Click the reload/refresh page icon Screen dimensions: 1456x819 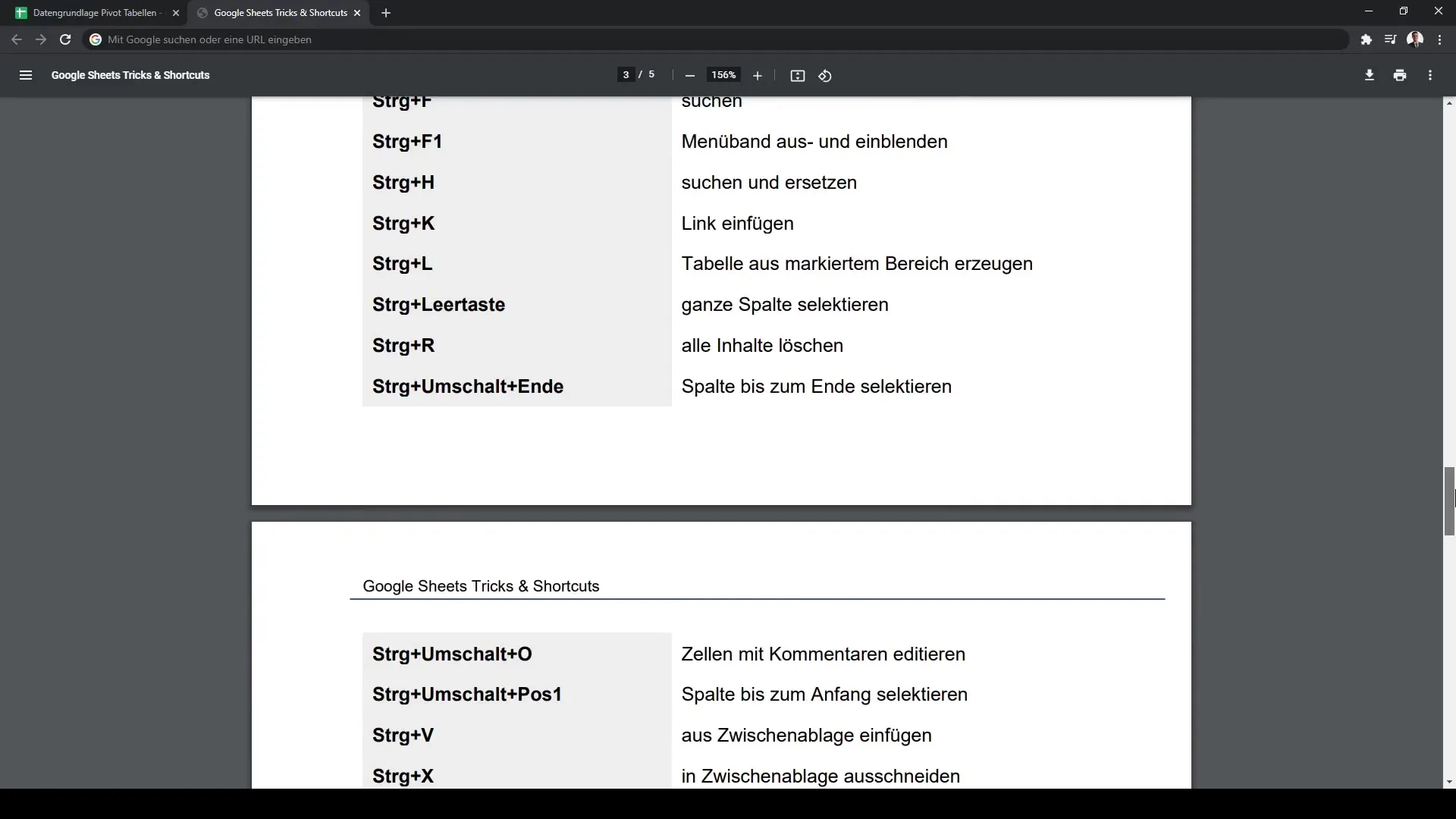(x=65, y=40)
